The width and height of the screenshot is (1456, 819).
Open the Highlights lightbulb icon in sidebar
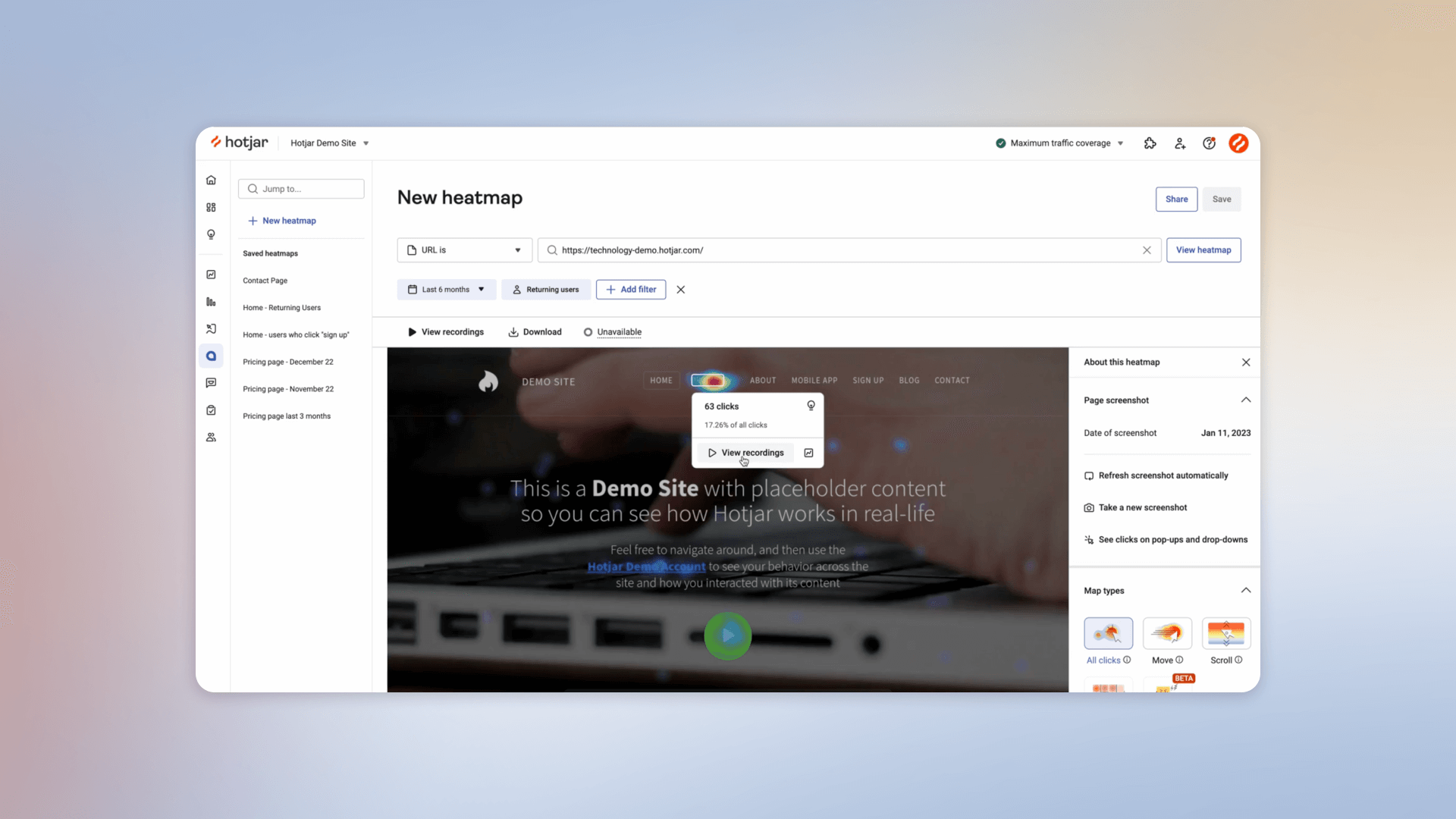coord(211,234)
